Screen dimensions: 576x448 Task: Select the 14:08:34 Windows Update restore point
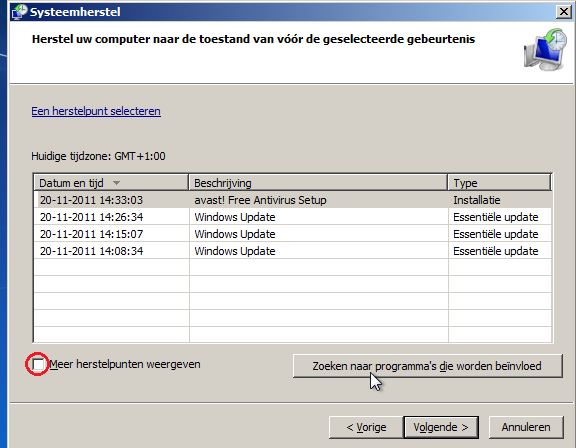[293, 251]
